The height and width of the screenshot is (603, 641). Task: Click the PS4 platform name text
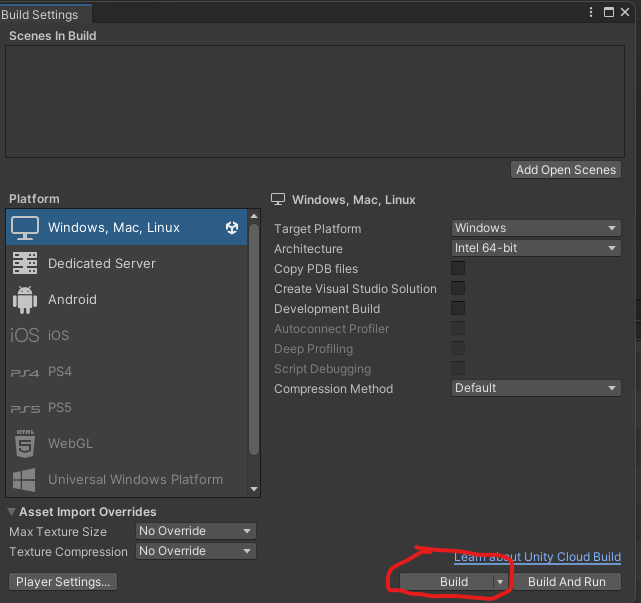coord(60,371)
